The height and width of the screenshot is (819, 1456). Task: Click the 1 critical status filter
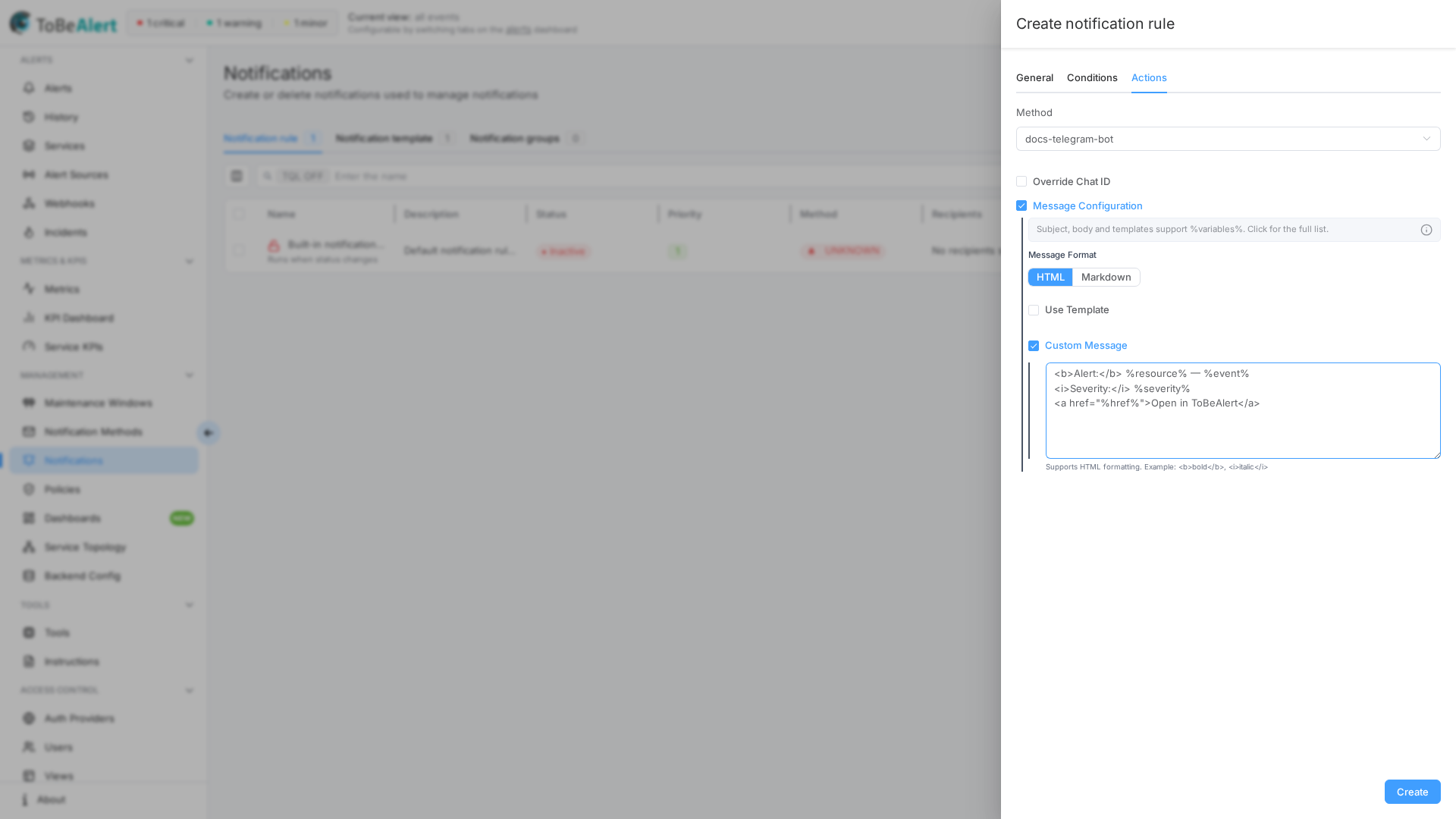[160, 23]
